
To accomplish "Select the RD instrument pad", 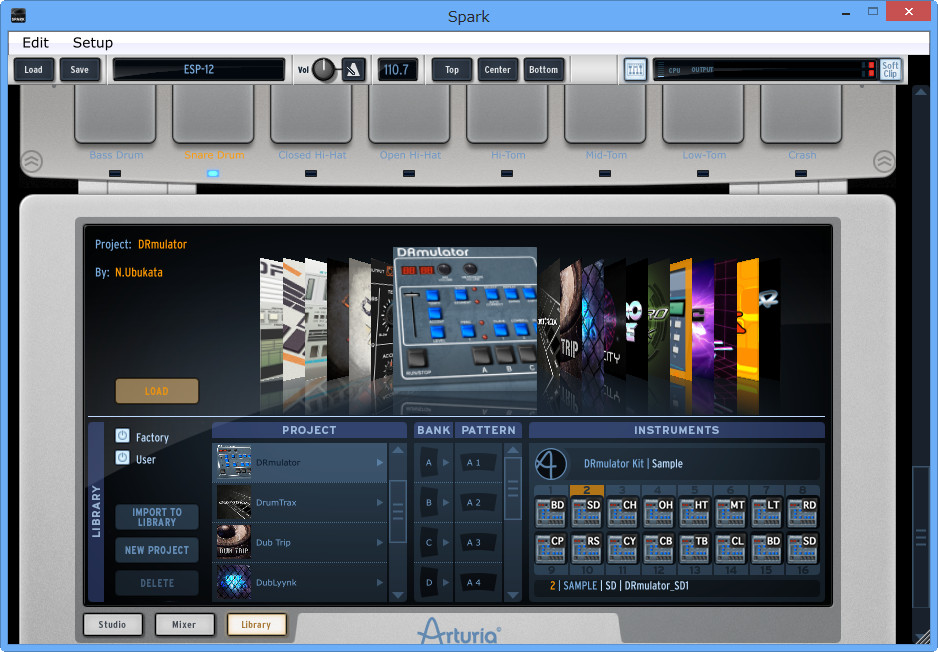I will click(802, 513).
